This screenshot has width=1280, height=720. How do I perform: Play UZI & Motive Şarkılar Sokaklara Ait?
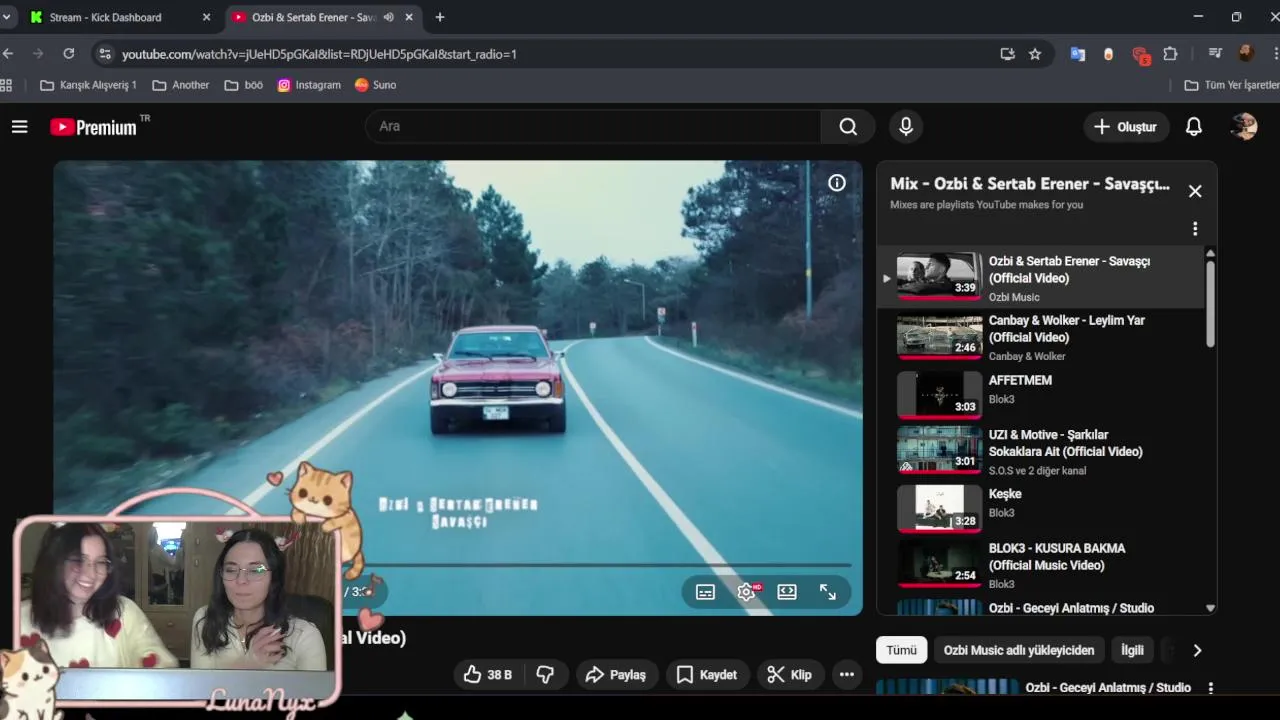click(1041, 451)
